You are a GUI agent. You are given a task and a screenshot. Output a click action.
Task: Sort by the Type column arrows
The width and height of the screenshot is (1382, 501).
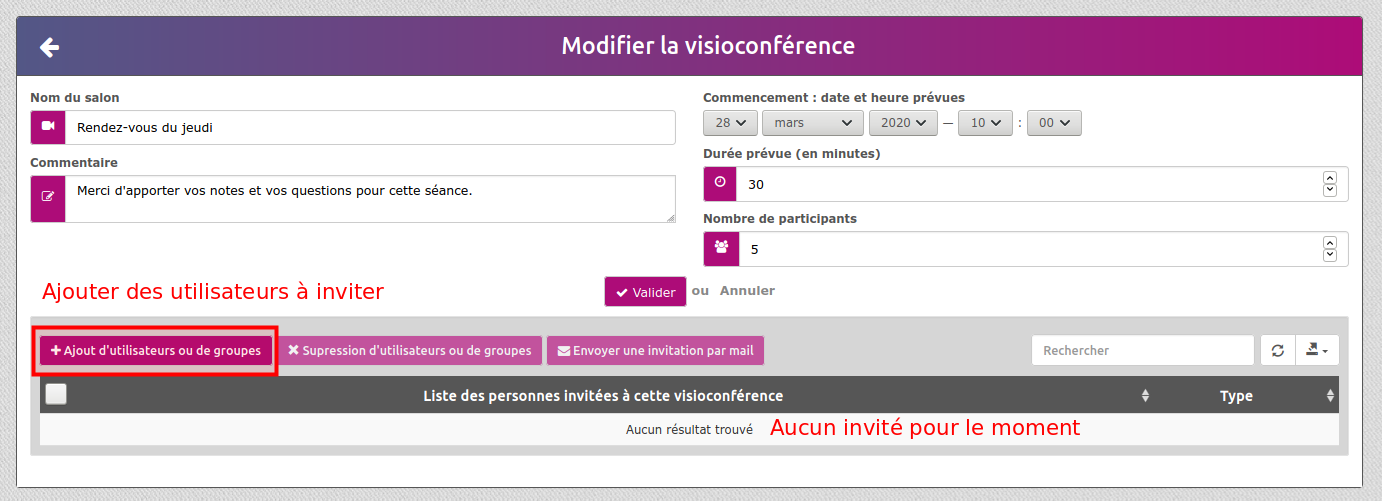[x=1330, y=396]
